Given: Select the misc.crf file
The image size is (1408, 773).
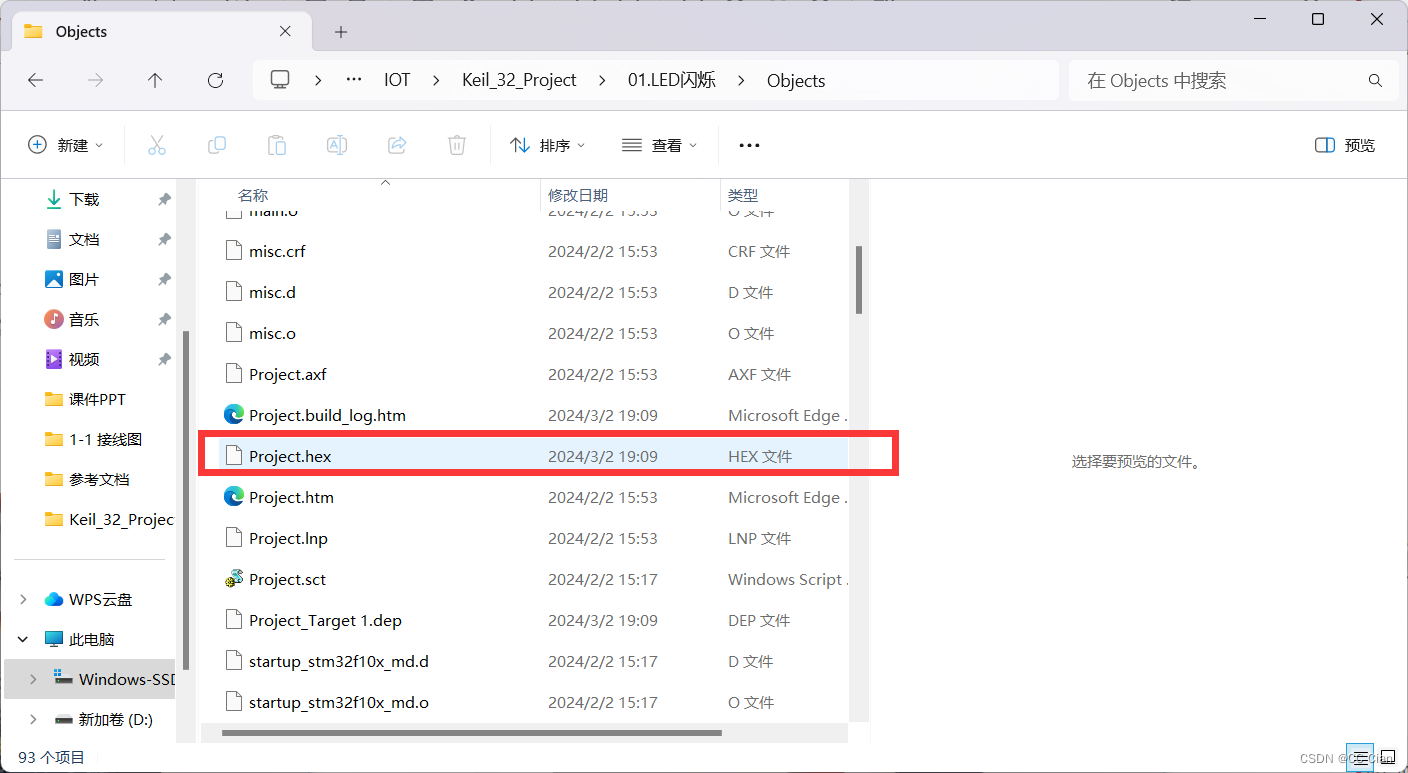Looking at the screenshot, I should [x=534, y=251].
